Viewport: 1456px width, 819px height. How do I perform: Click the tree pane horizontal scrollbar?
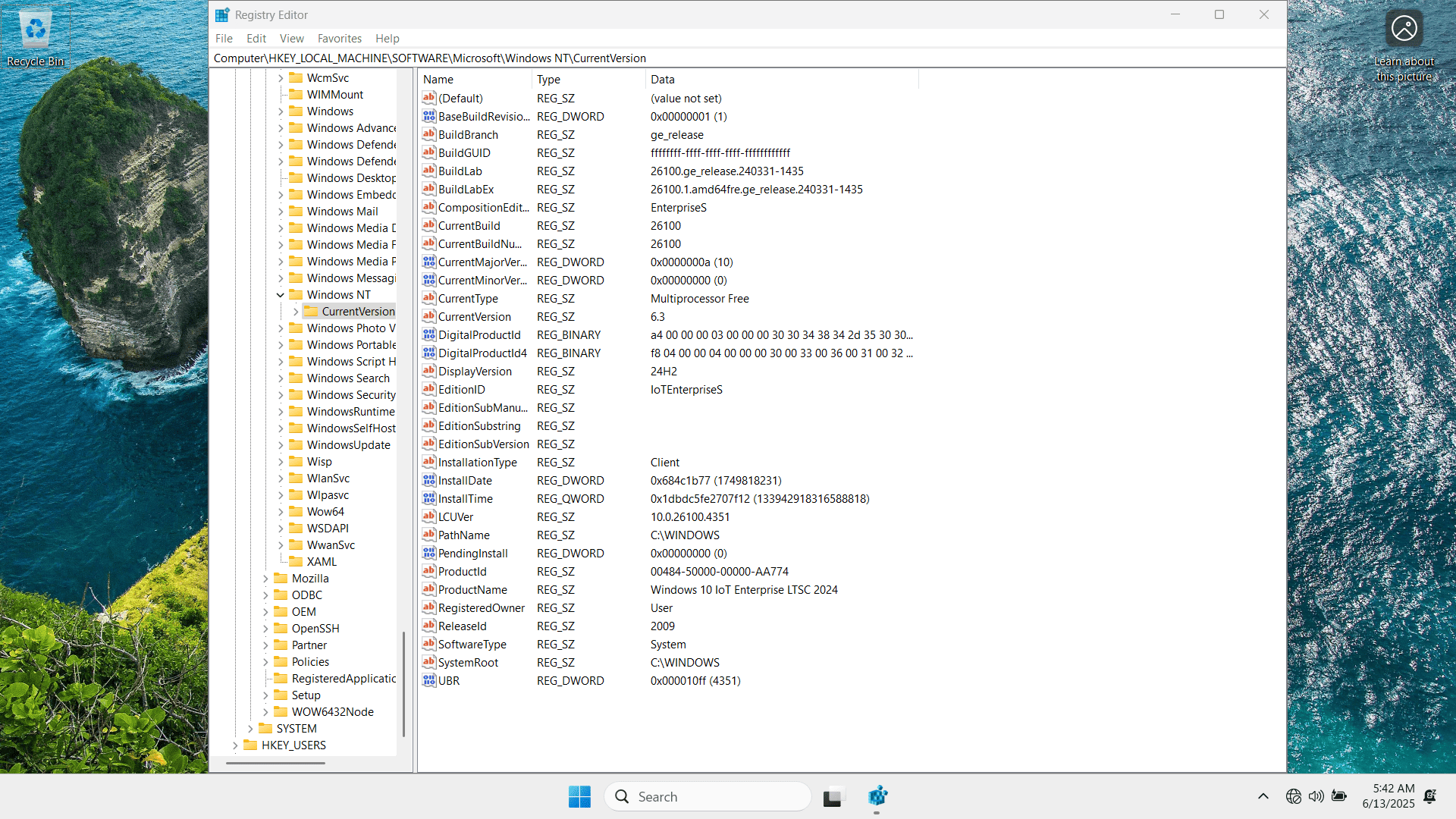[x=275, y=763]
